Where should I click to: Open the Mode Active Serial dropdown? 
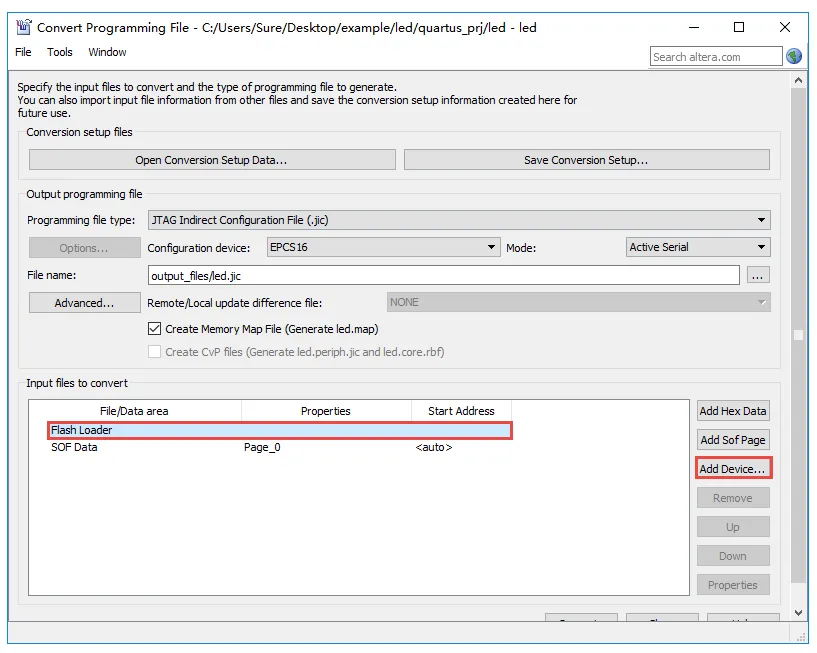(x=698, y=247)
